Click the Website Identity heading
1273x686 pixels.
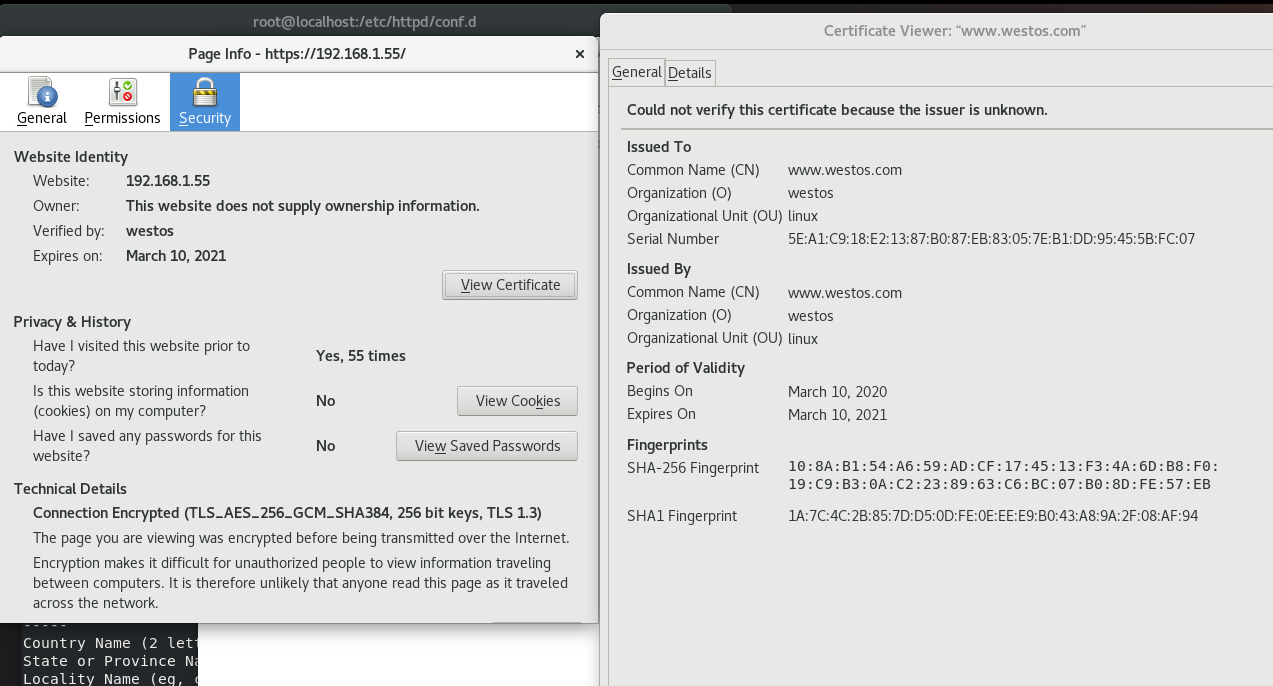[x=71, y=157]
